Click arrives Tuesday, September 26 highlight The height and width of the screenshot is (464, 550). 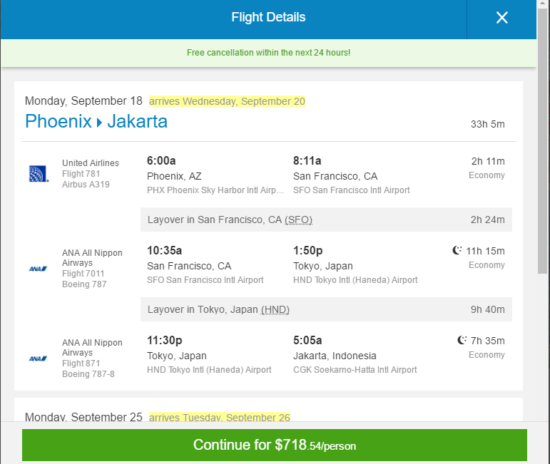coord(220,417)
